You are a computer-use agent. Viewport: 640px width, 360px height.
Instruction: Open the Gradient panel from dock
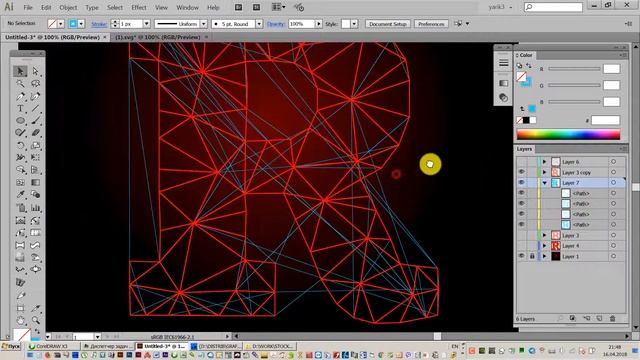pyautogui.click(x=504, y=83)
